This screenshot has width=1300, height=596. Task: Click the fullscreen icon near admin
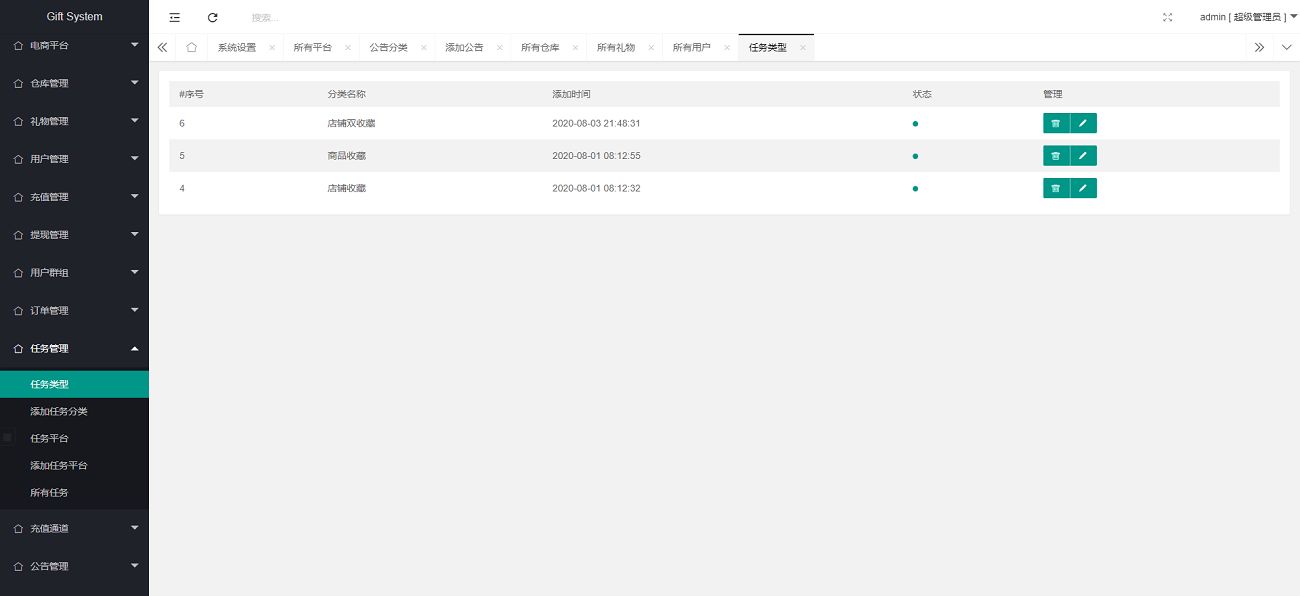[x=1168, y=17]
